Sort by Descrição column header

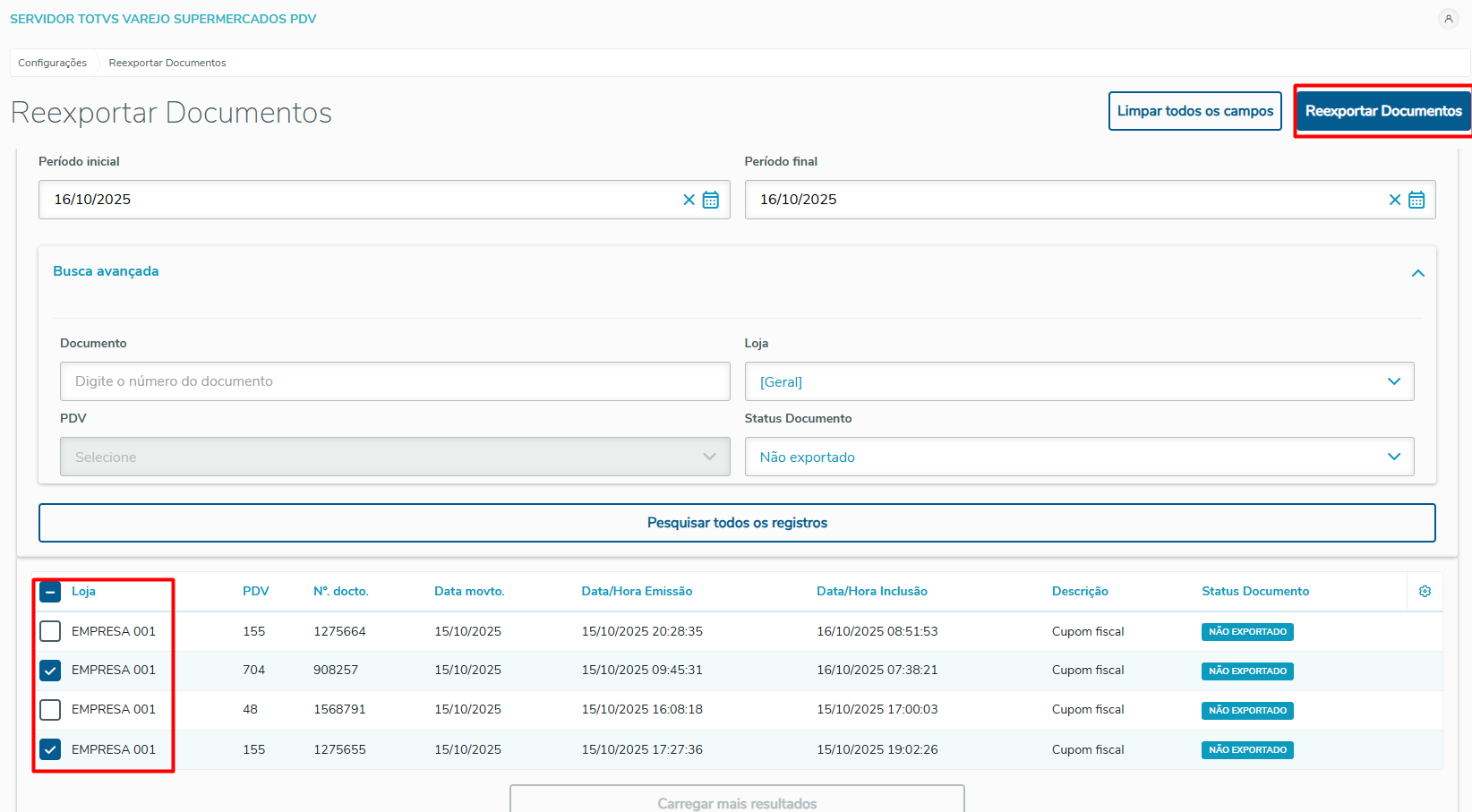pyautogui.click(x=1080, y=591)
